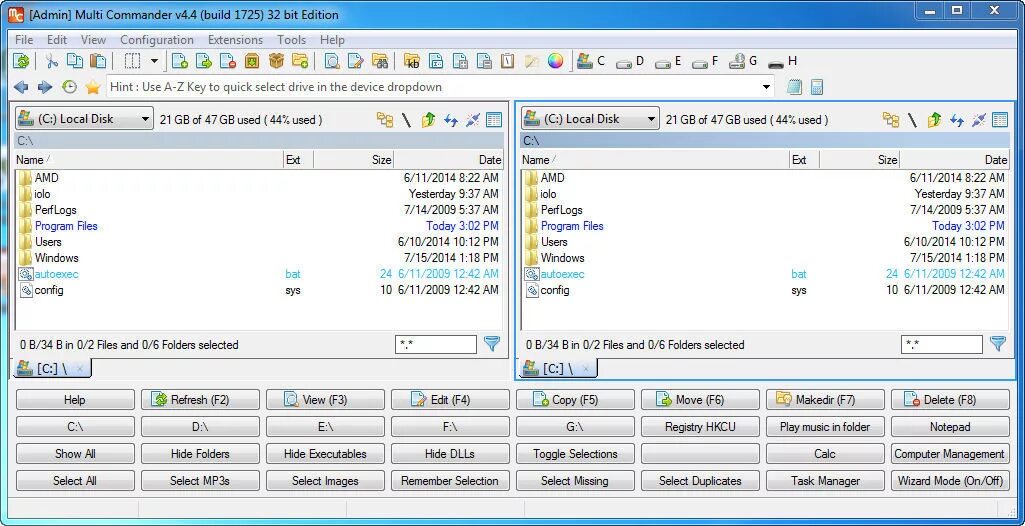Select Windows folder in left panel
The width and height of the screenshot is (1025, 526).
tap(259, 258)
